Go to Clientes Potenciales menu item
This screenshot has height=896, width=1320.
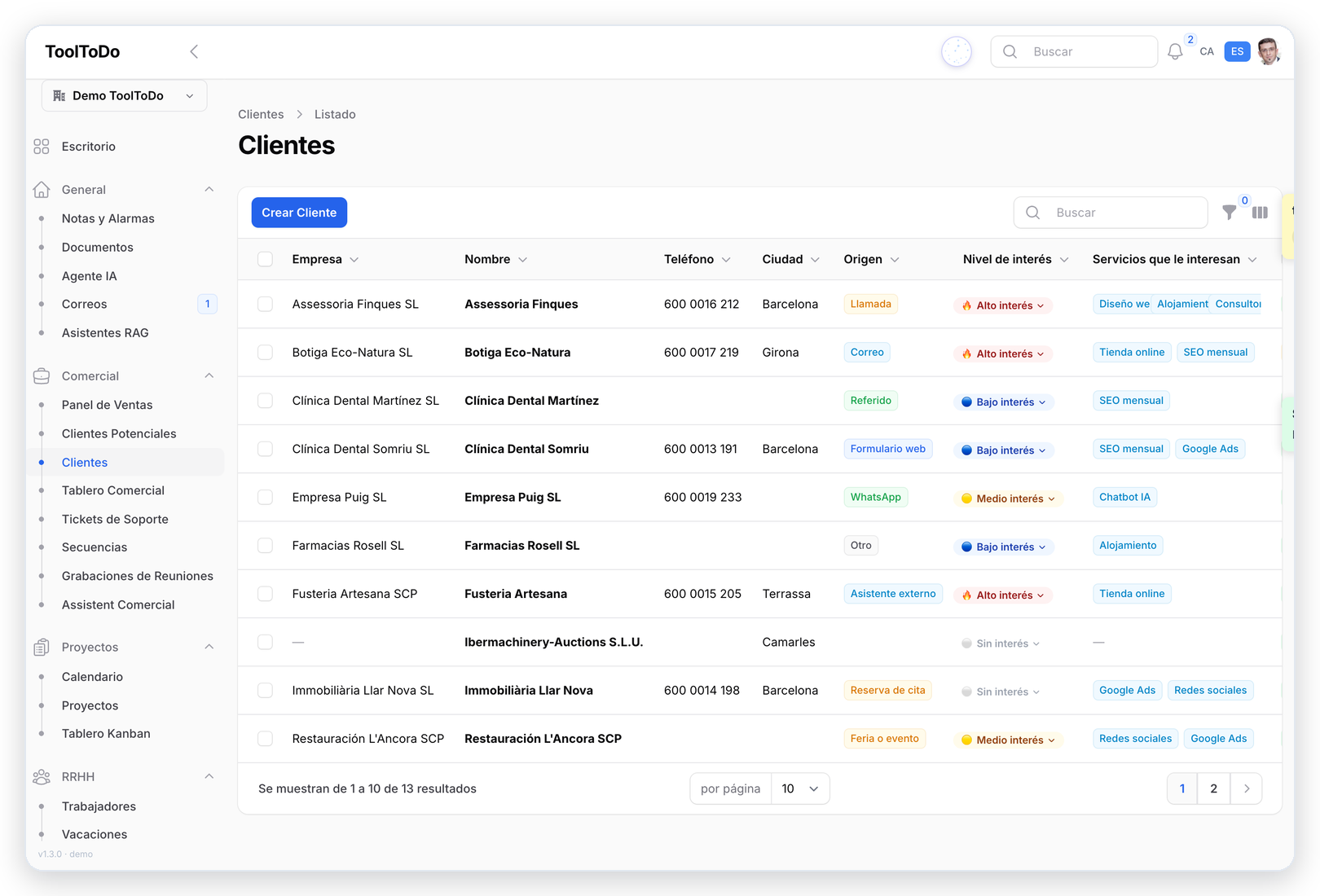[x=119, y=433]
